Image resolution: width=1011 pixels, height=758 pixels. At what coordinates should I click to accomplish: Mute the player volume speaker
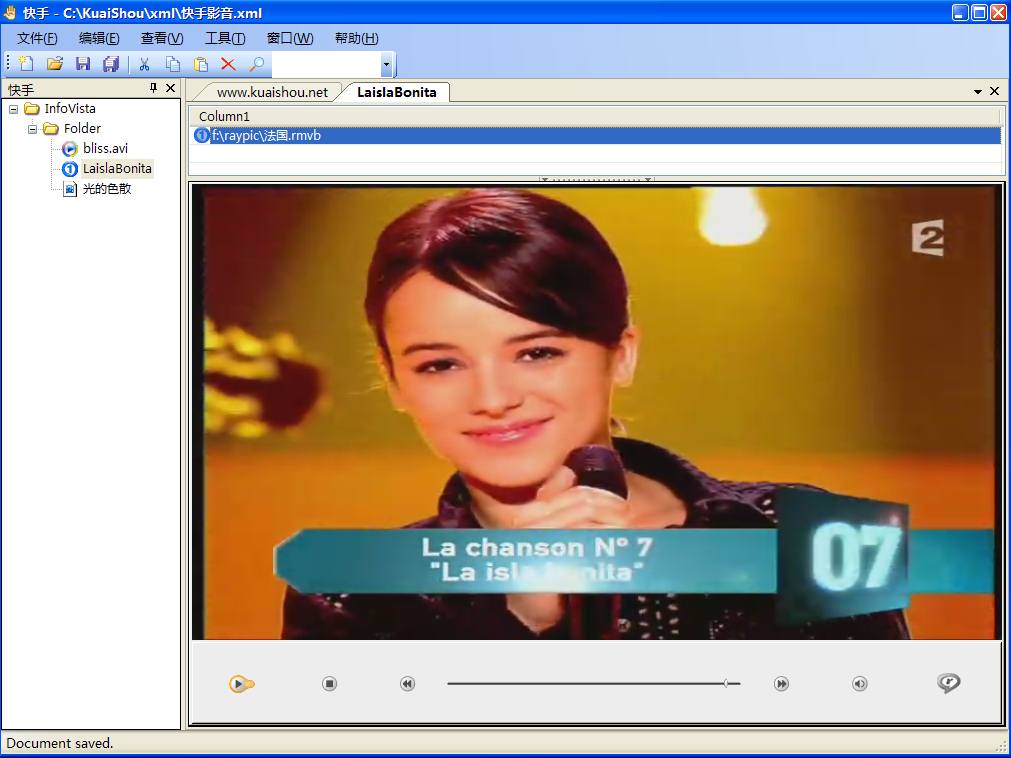(x=859, y=684)
